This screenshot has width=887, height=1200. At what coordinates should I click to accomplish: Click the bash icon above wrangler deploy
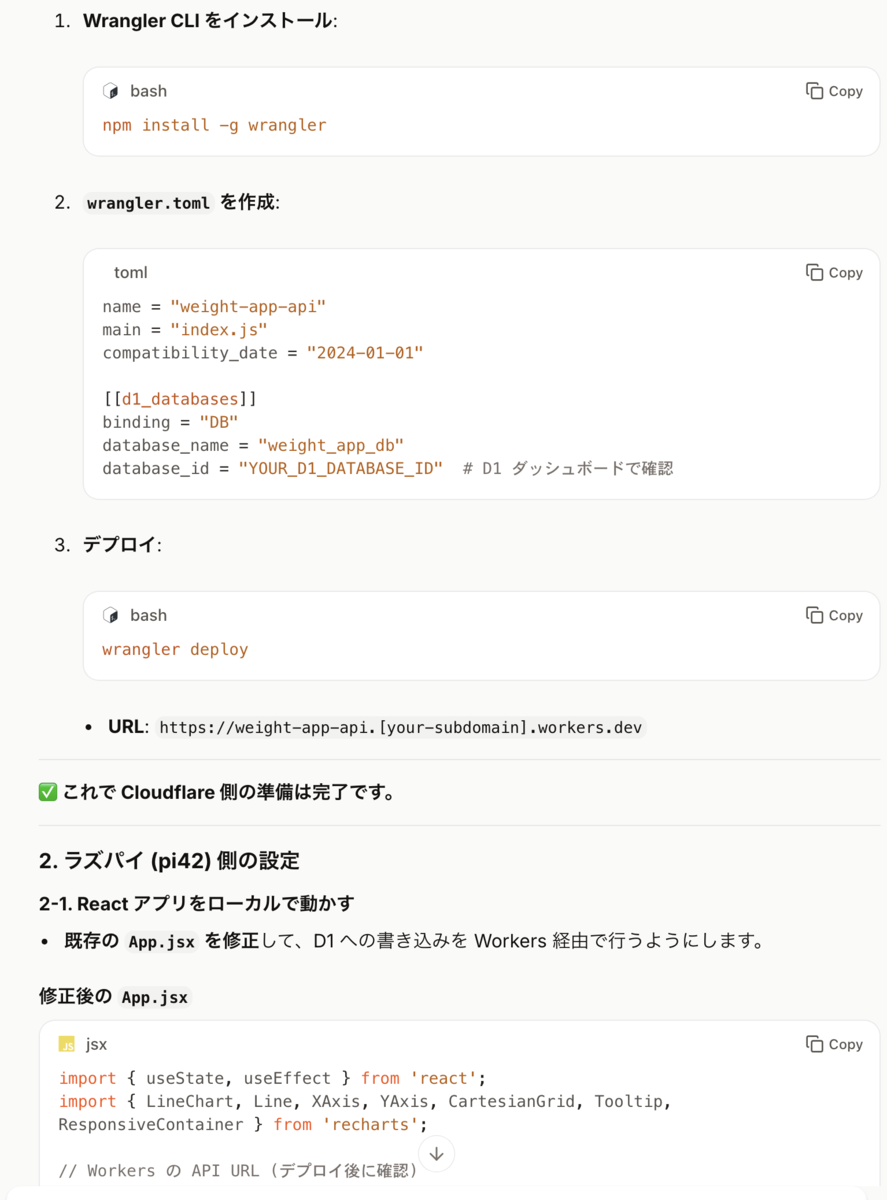(x=111, y=615)
